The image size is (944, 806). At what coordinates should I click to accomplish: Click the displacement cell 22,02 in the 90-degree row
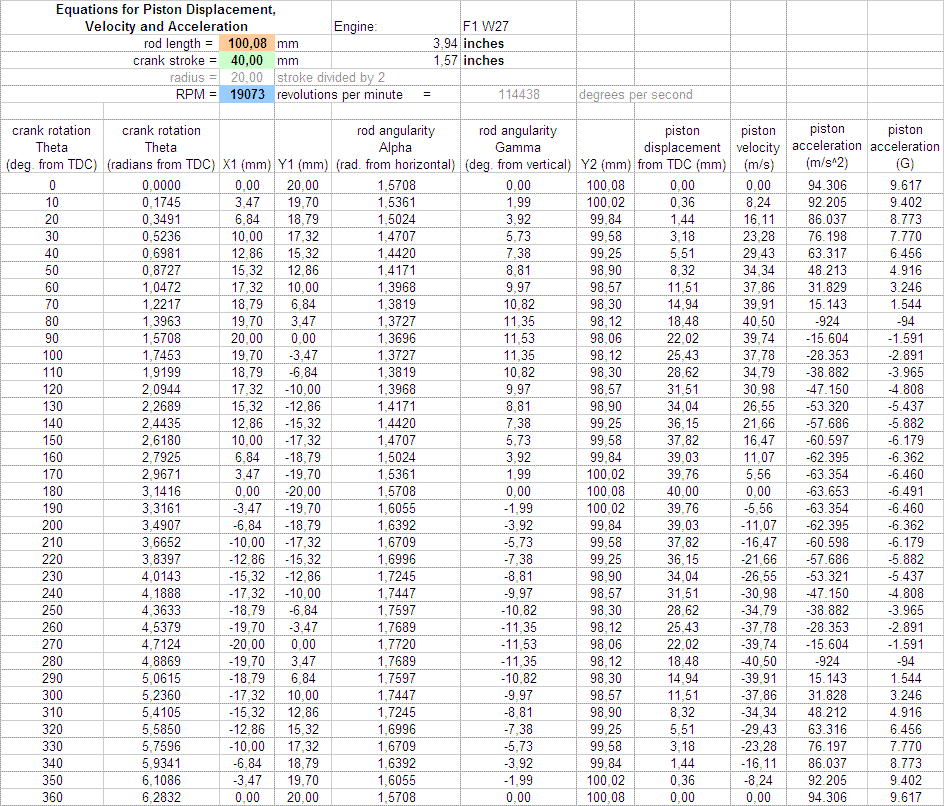pyautogui.click(x=682, y=338)
